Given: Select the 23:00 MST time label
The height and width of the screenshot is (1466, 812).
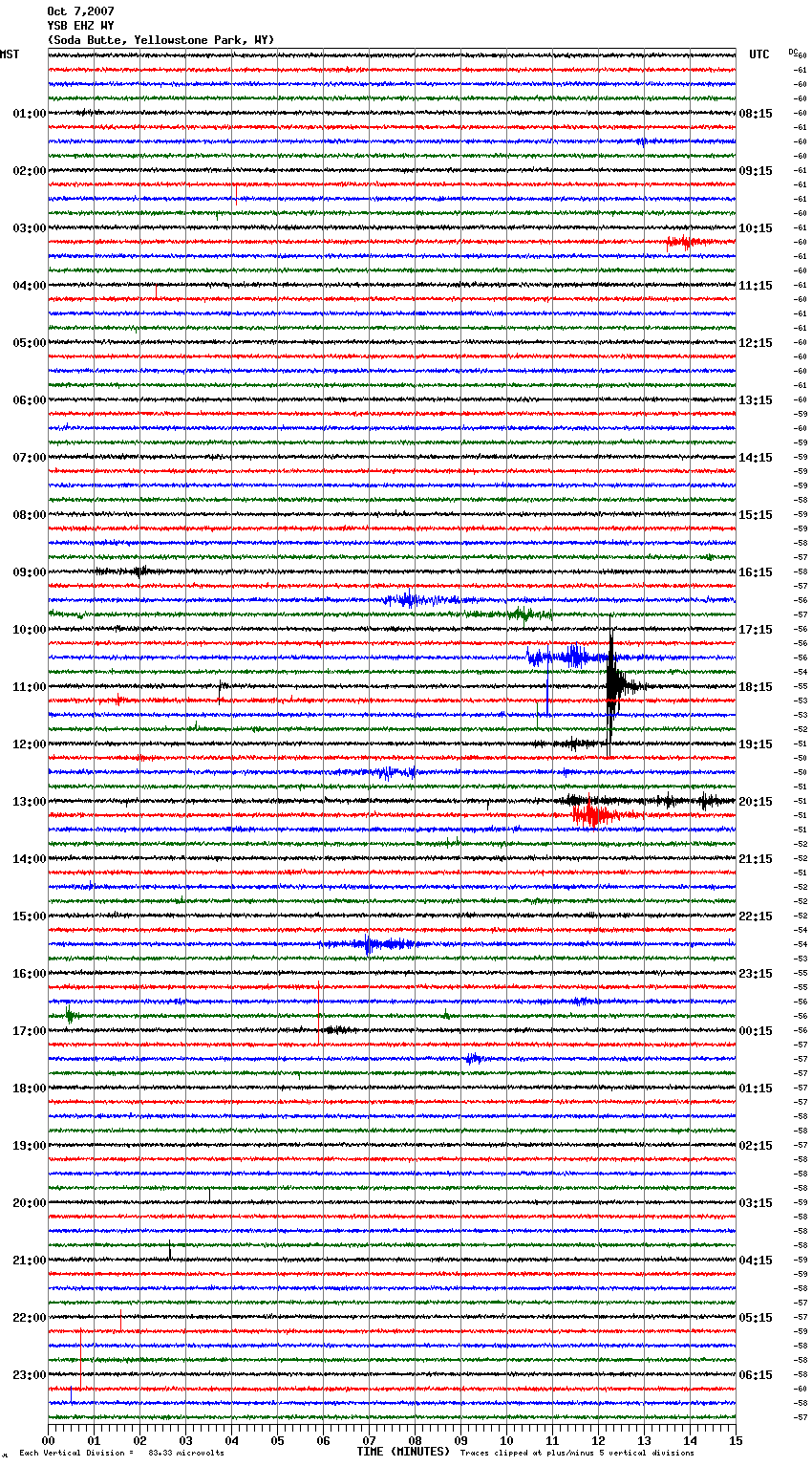Looking at the screenshot, I should 29,1375.
